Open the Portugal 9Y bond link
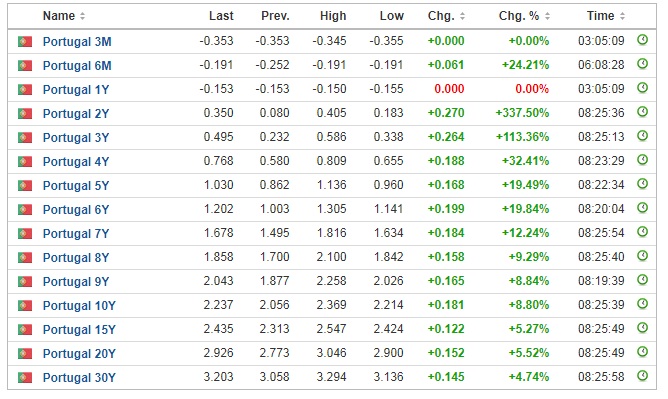The width and height of the screenshot is (668, 399). coord(76,281)
